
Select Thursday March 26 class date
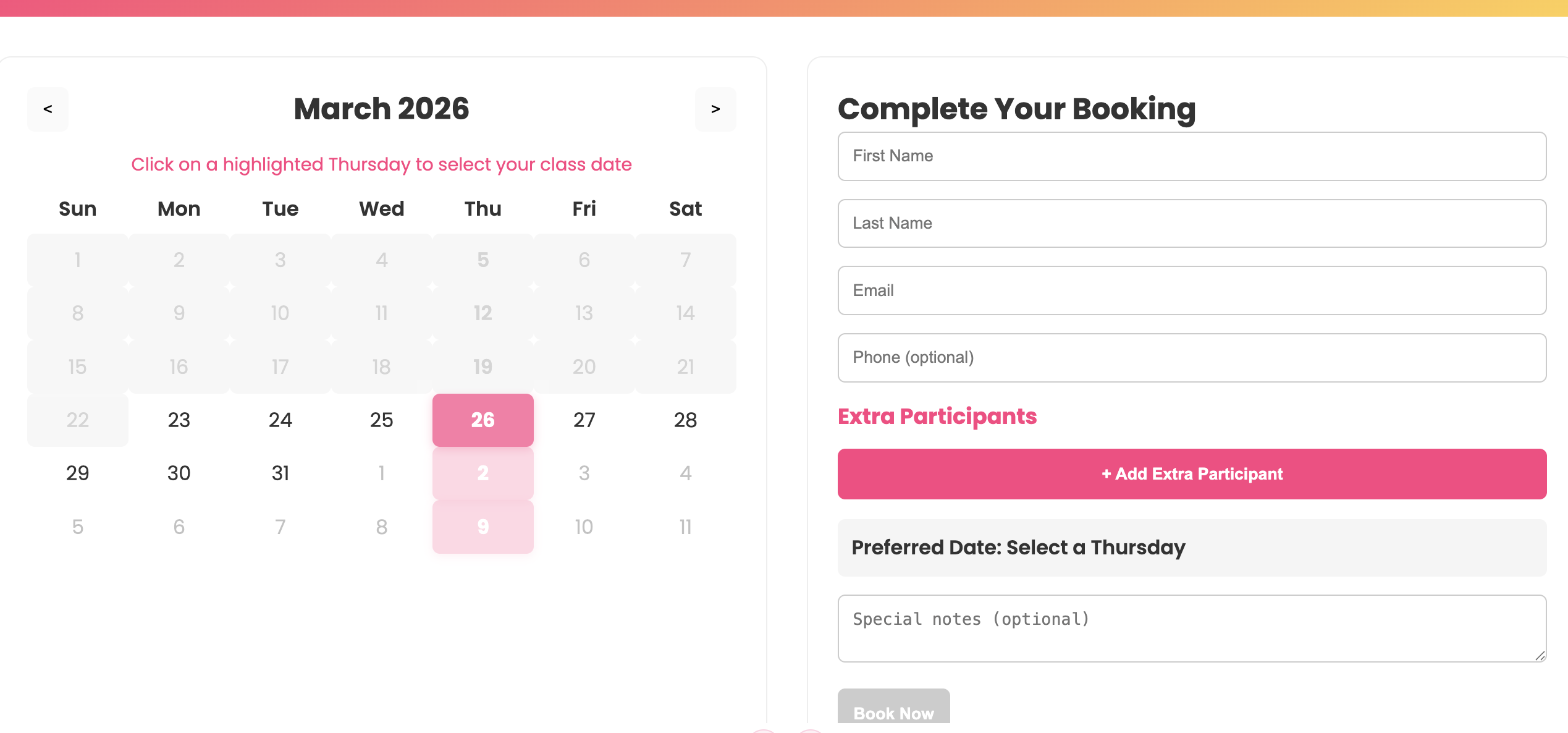(483, 420)
